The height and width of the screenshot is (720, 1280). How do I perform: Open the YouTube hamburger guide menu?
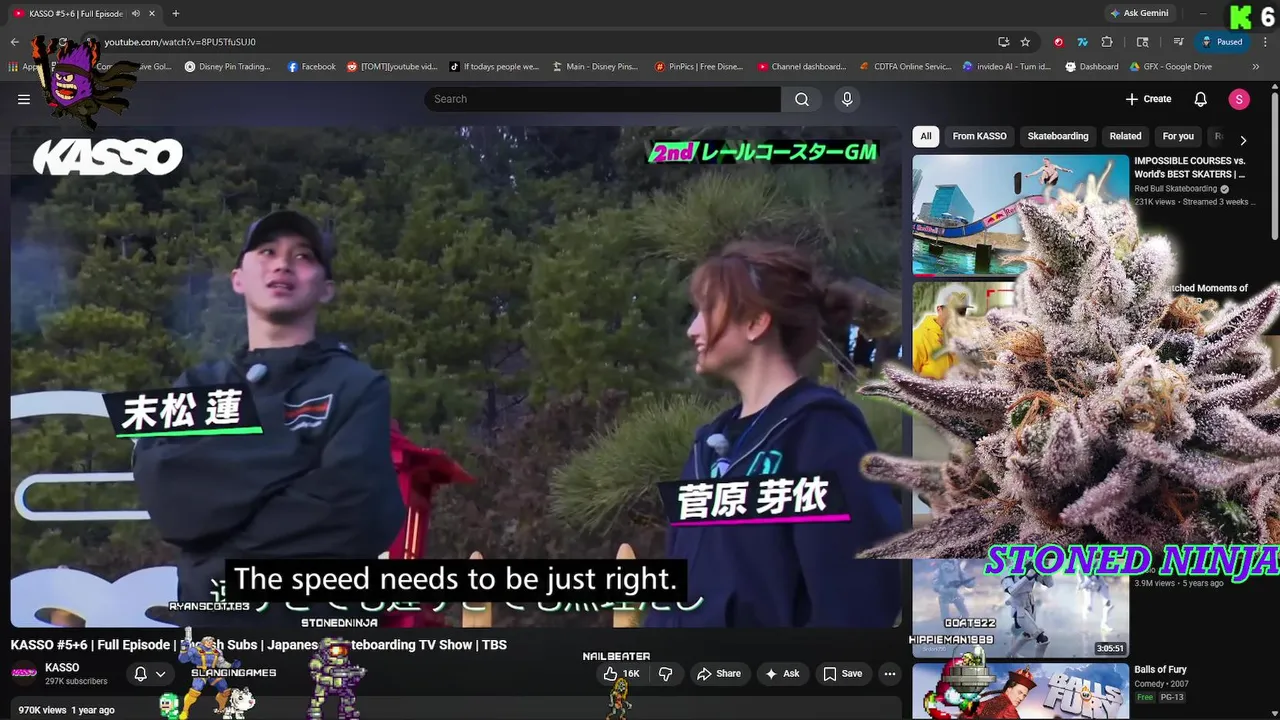[24, 99]
